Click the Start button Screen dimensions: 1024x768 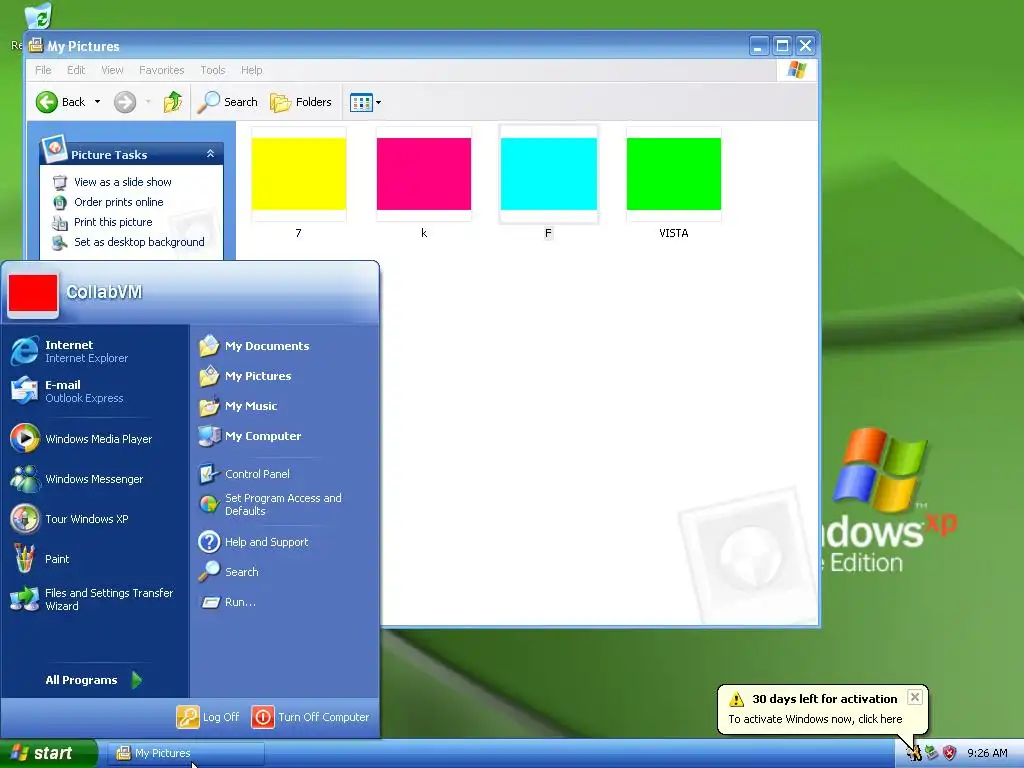(x=48, y=753)
